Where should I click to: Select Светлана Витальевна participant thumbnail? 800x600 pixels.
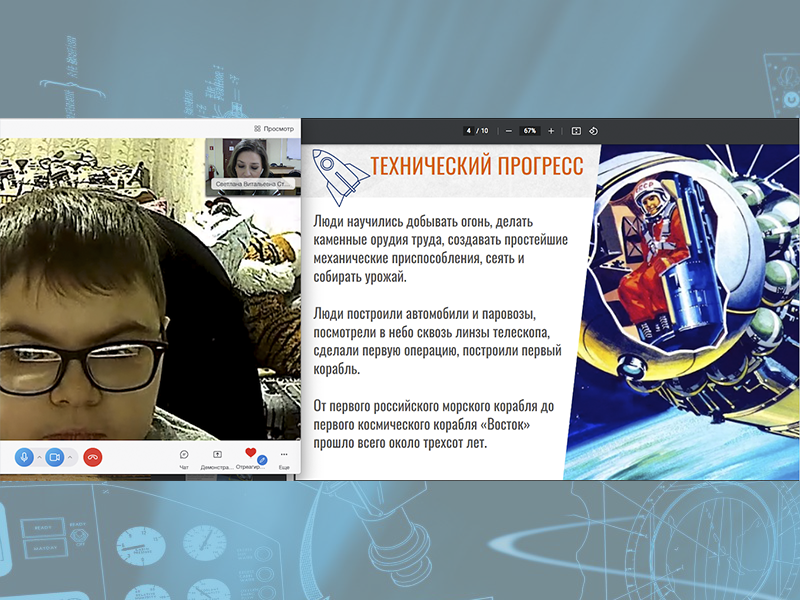(253, 167)
